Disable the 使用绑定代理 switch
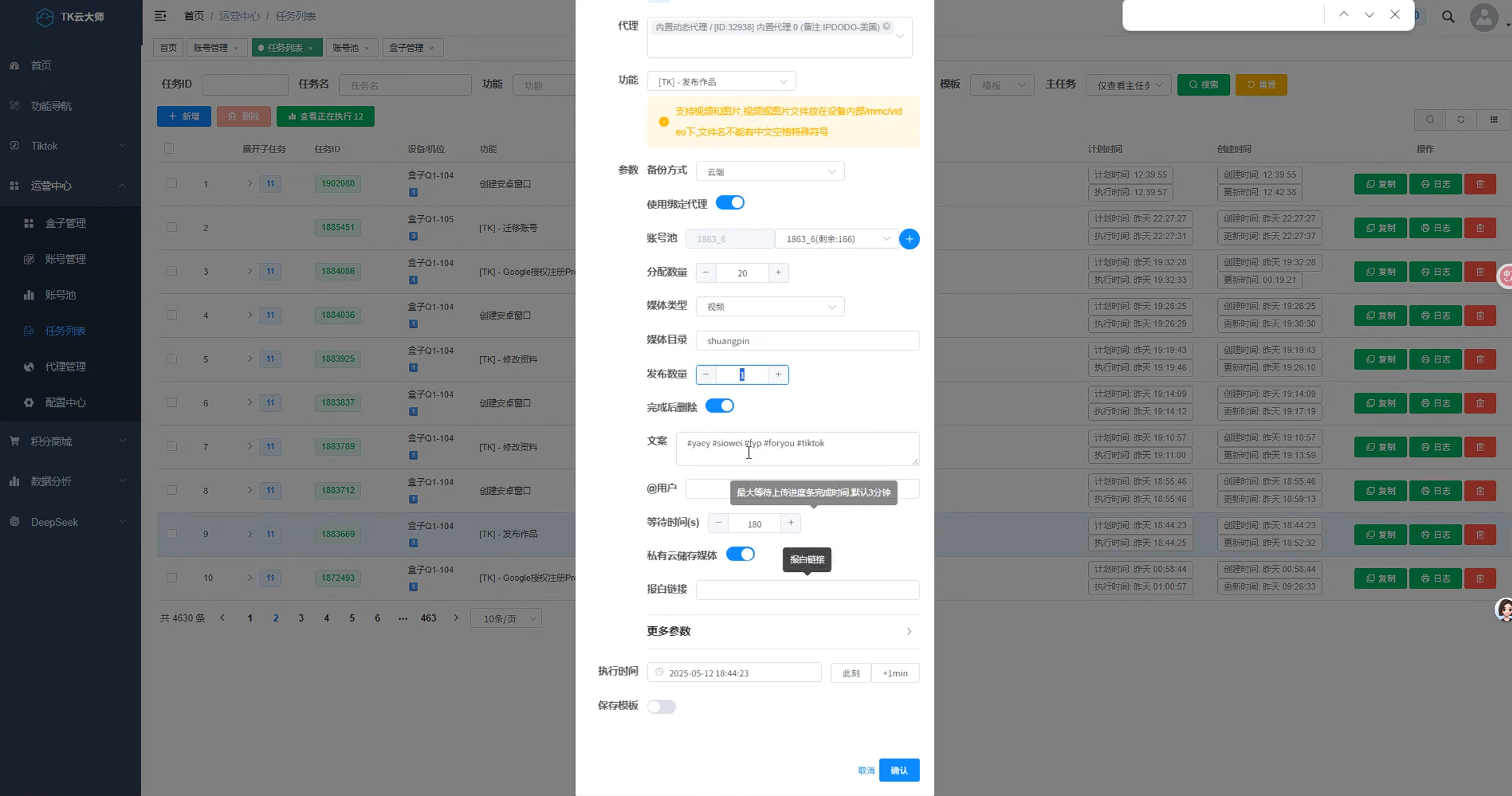This screenshot has width=1512, height=796. pos(729,203)
